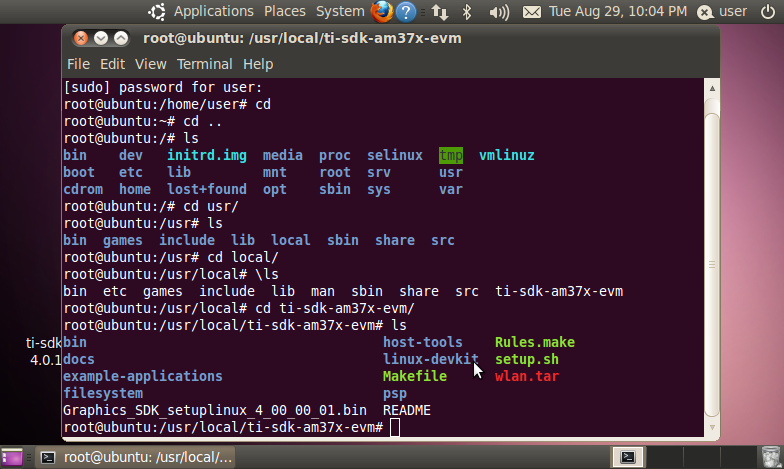This screenshot has width=784, height=469.
Task: Click the terminal vertical scrollbar thumb
Action: pos(712,264)
